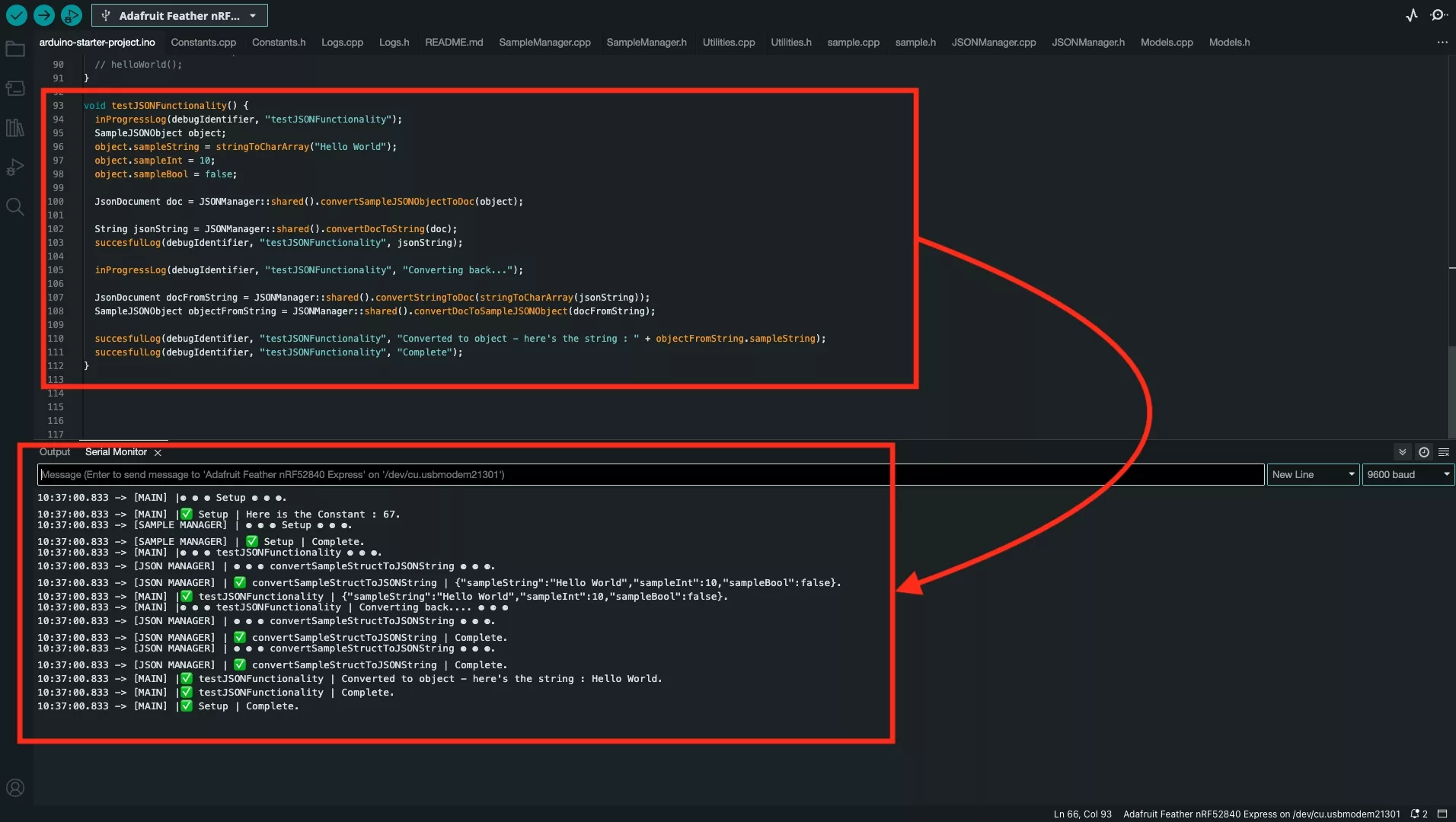The height and width of the screenshot is (822, 1456).
Task: Click line number 93 in the gutter
Action: point(58,106)
